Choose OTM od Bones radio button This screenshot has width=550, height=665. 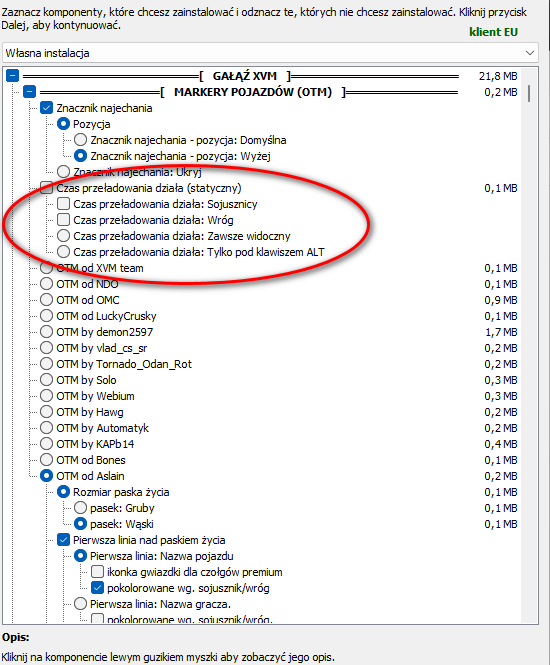[47, 460]
